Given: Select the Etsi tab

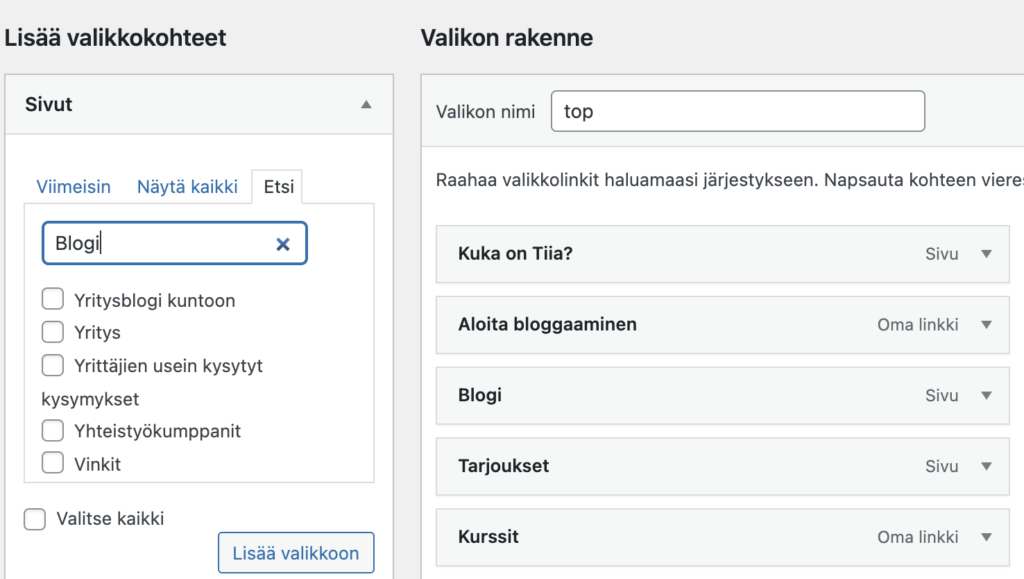Looking at the screenshot, I should coord(279,187).
